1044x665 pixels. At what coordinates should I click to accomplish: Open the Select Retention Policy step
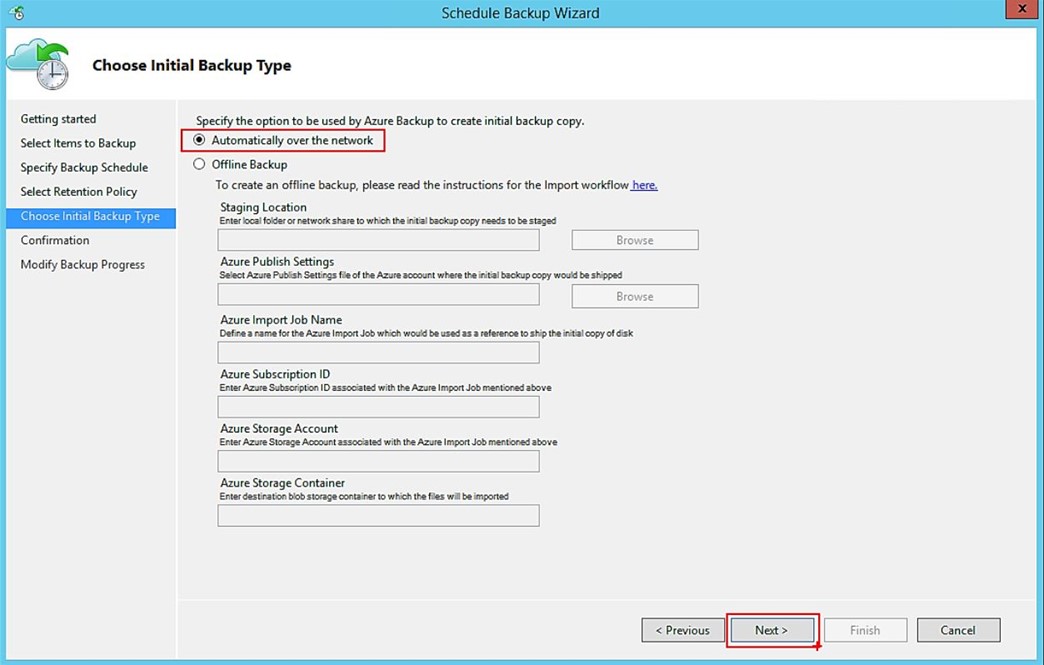click(x=79, y=192)
